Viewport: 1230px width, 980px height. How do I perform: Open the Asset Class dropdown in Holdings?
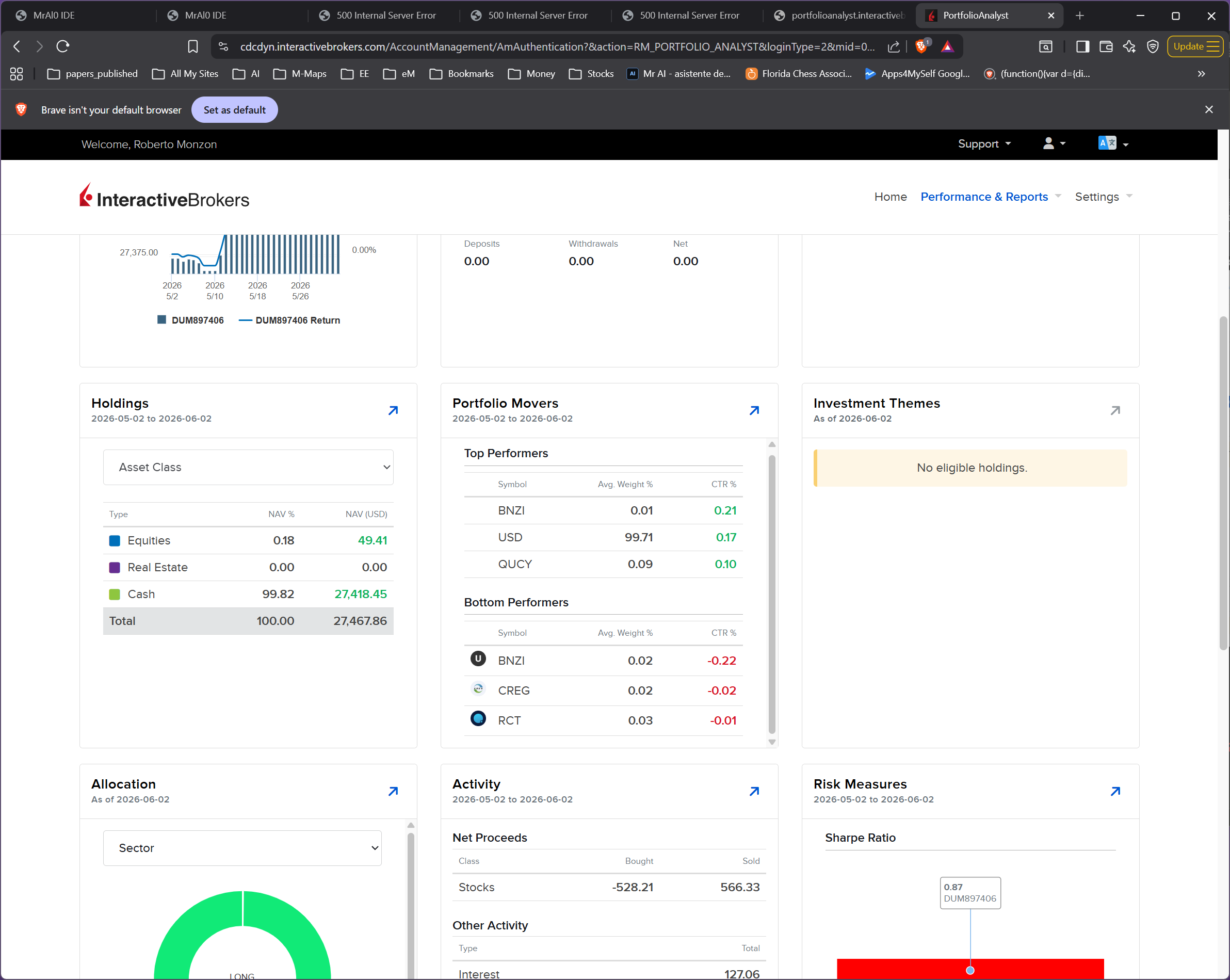click(x=248, y=467)
